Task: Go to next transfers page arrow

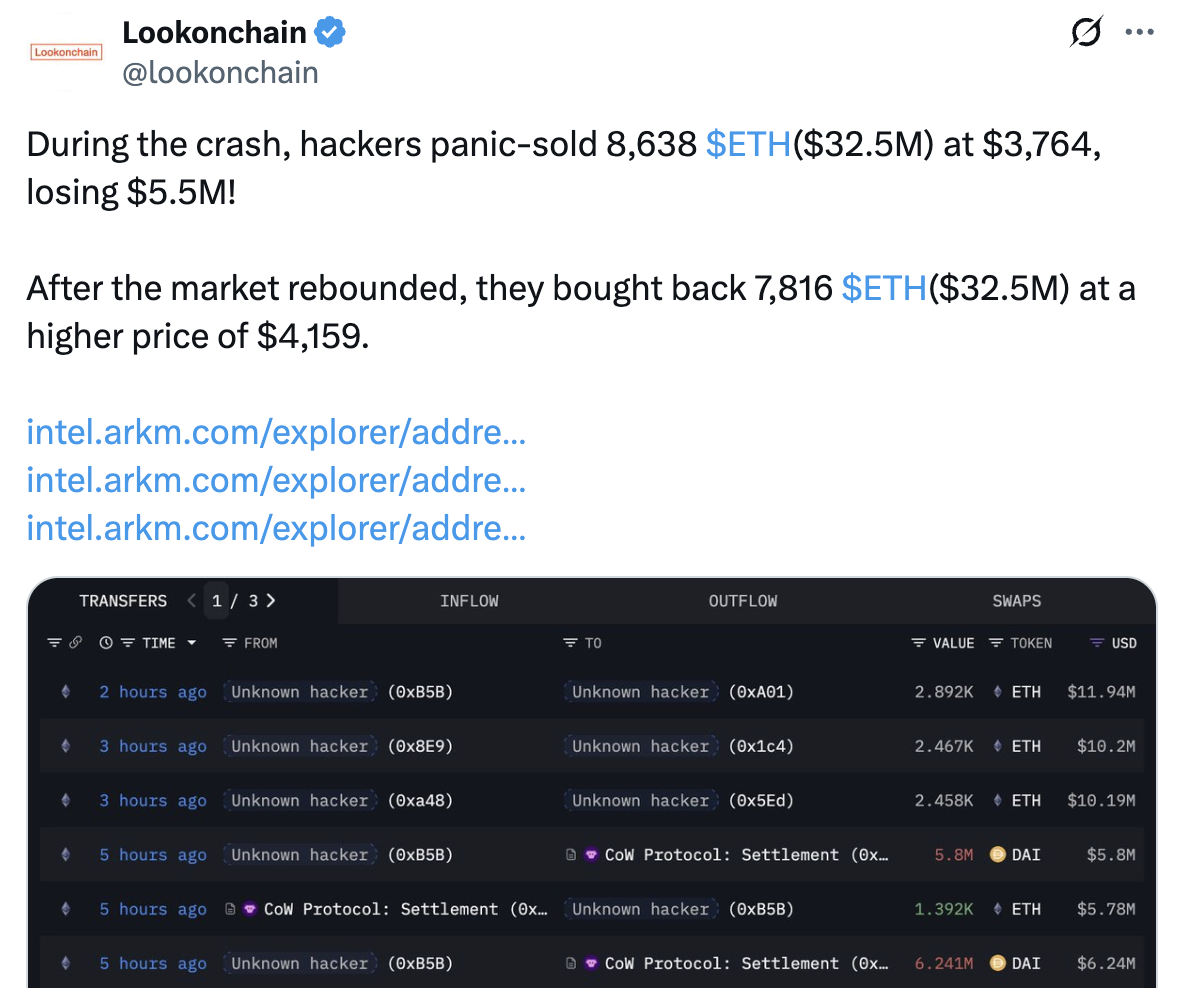Action: (x=271, y=601)
